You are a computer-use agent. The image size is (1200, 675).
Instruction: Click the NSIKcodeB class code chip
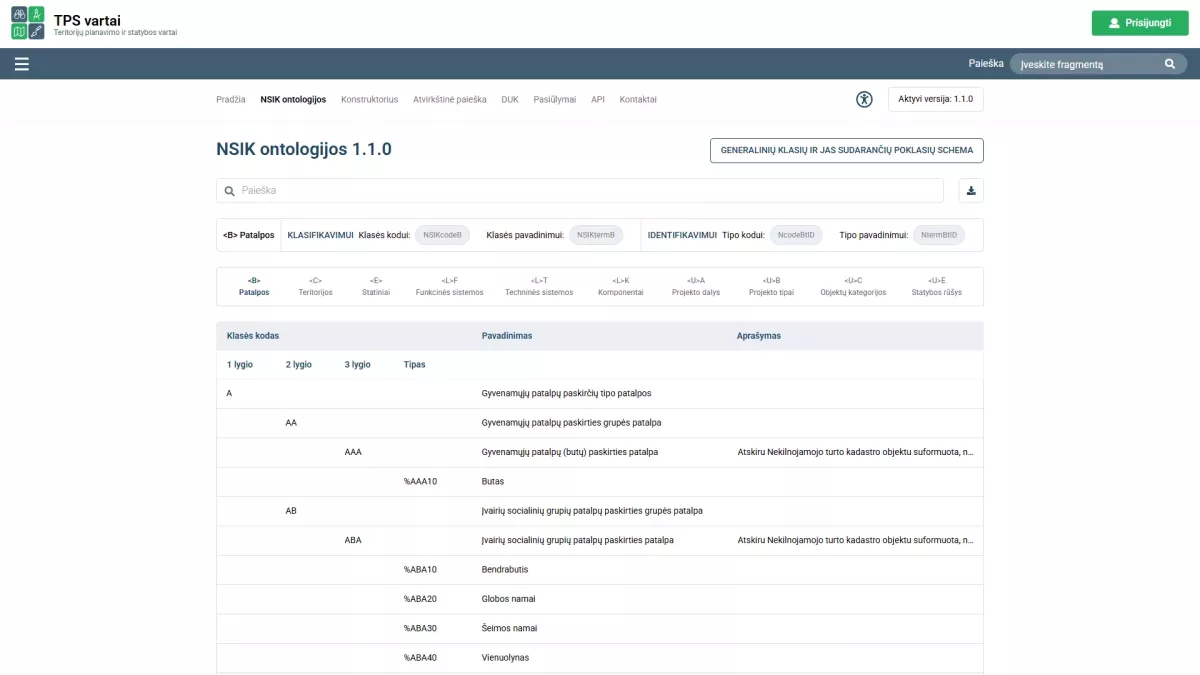coord(442,235)
